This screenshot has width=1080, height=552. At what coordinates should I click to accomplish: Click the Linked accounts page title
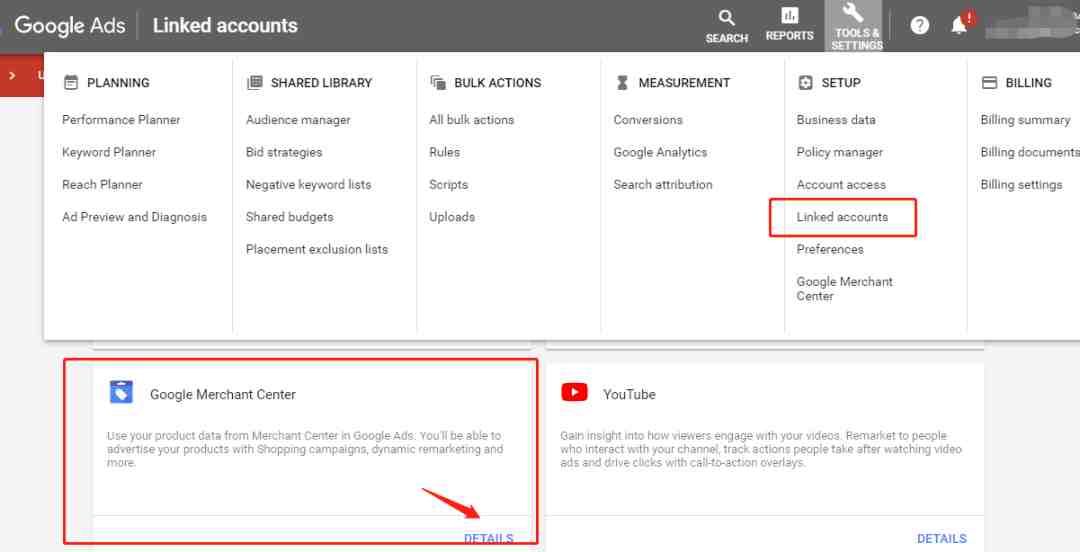point(225,25)
